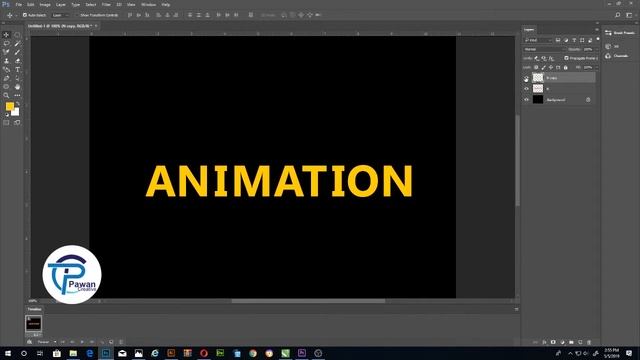Swap foreground and background colors
The image size is (640, 360).
tap(18, 104)
